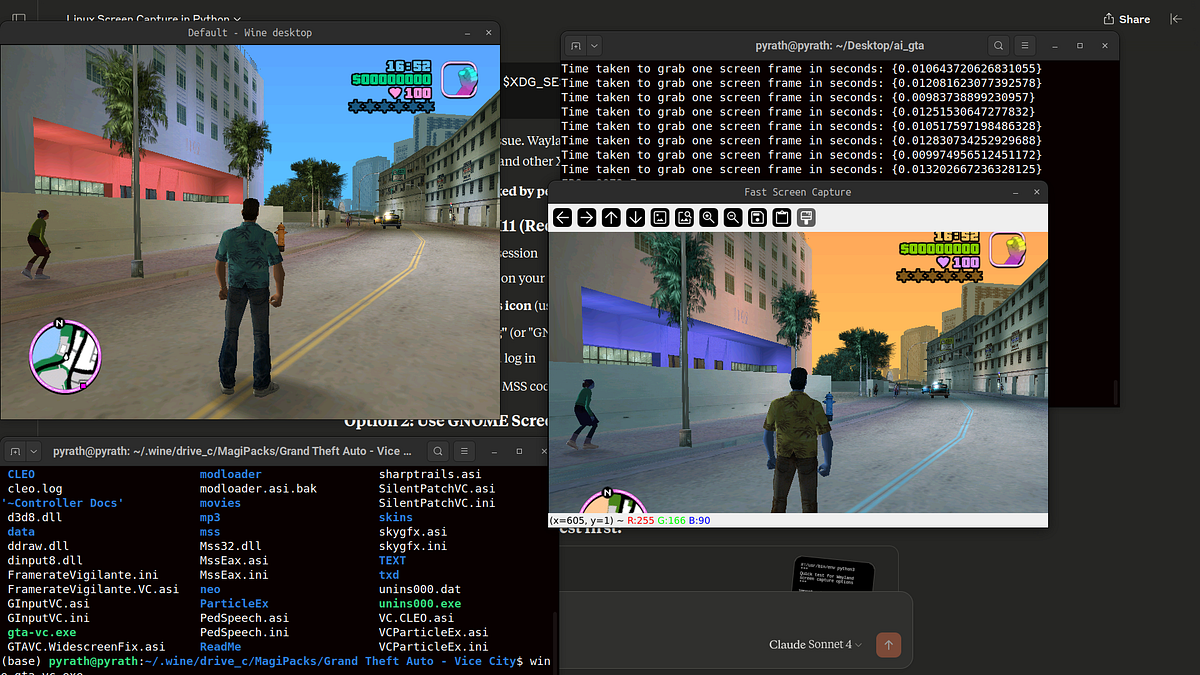
Task: Select the next image arrow in Fast Screen Capture
Action: point(587,217)
